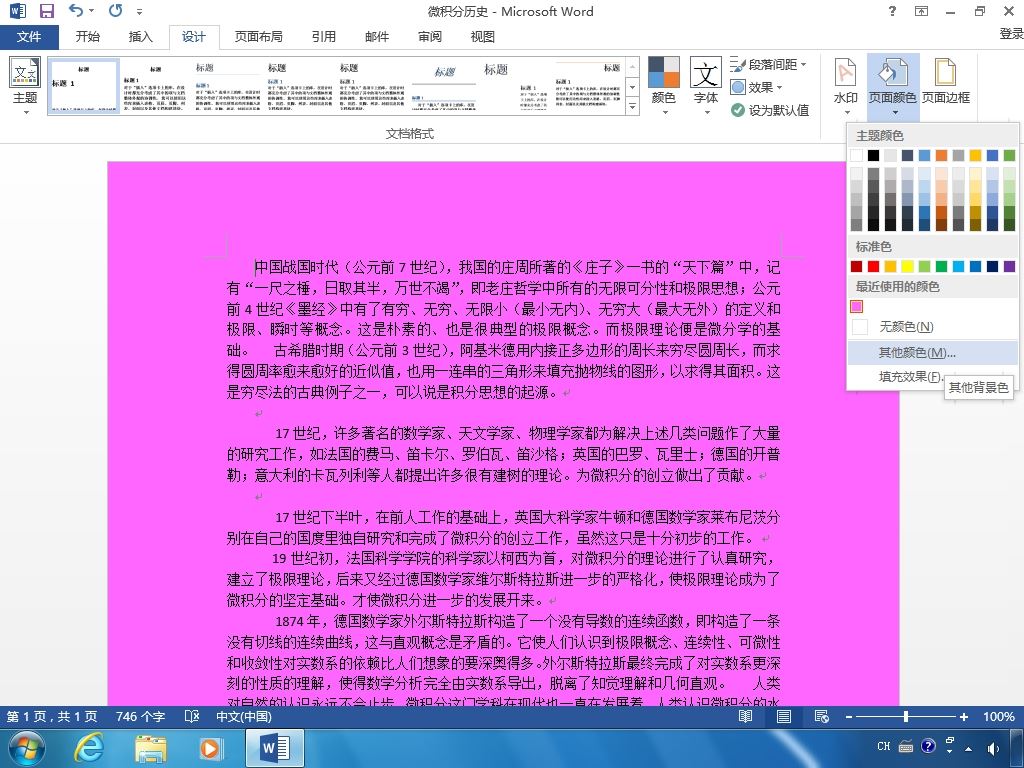Click the Page Borders (页面边框) icon
1024x768 pixels.
coord(946,82)
